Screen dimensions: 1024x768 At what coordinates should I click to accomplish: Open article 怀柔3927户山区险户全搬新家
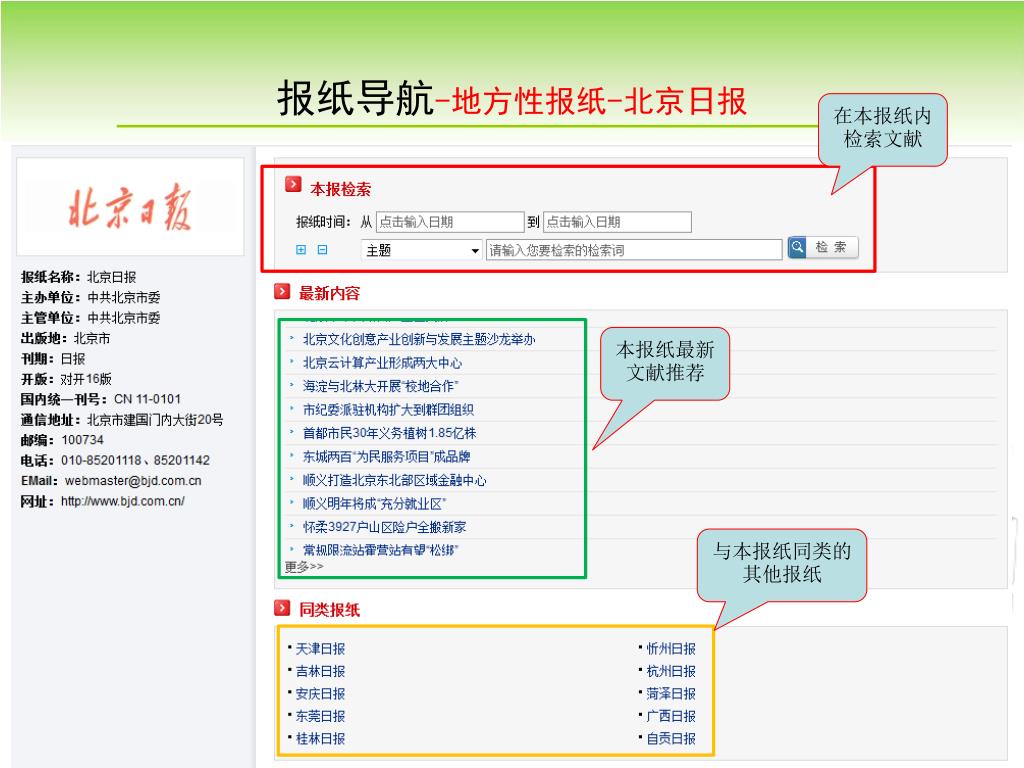385,528
